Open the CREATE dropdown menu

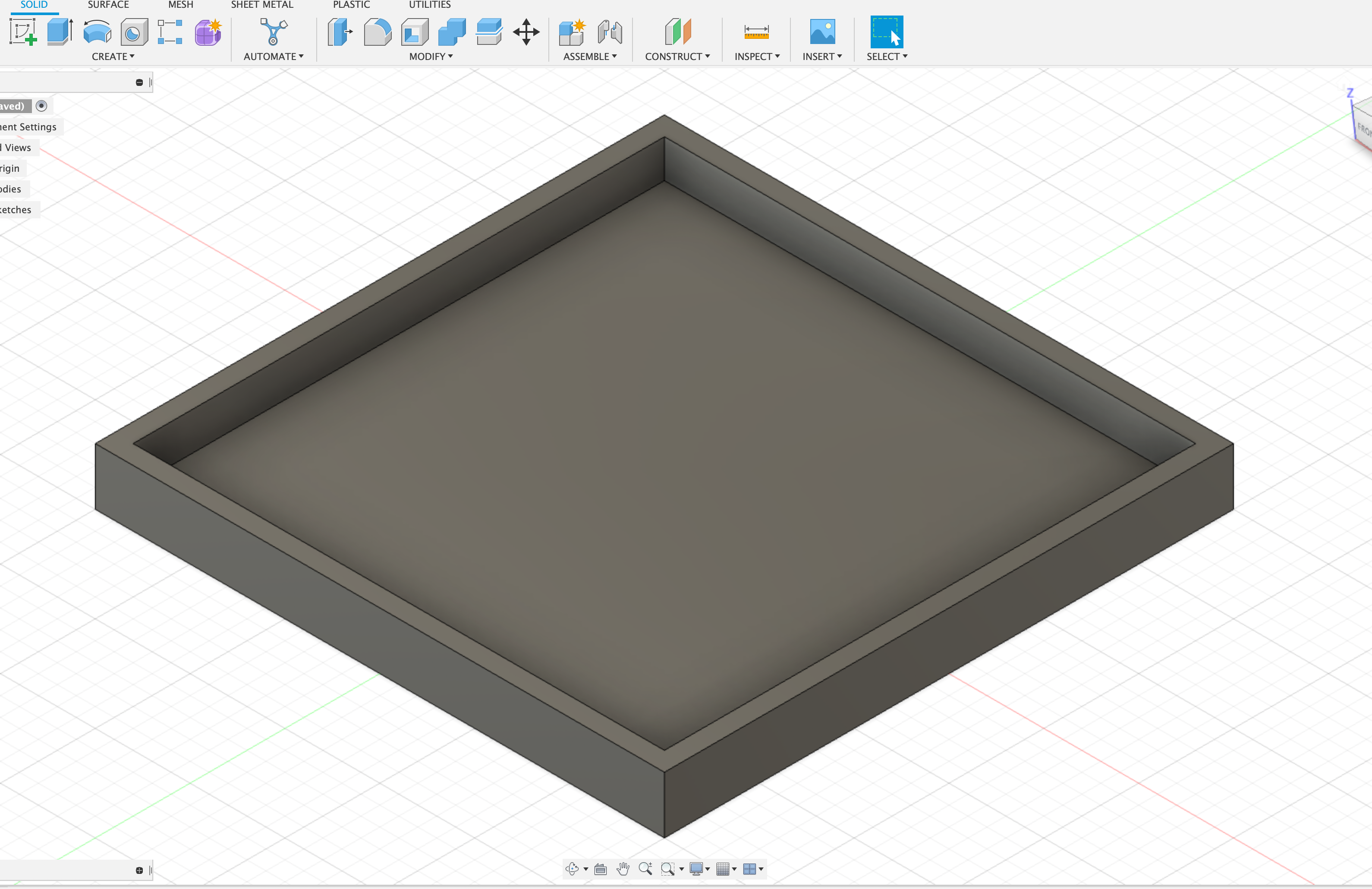point(113,57)
